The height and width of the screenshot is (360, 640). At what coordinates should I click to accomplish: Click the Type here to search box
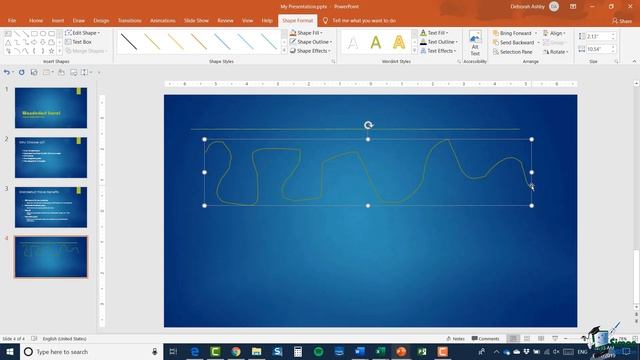pyautogui.click(x=91, y=351)
